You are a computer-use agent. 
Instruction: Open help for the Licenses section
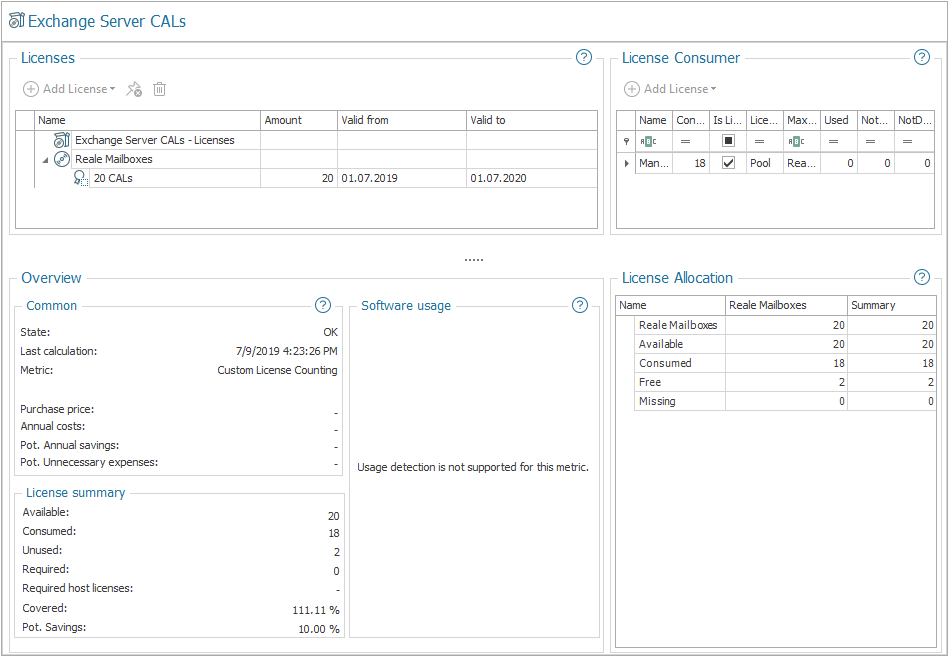(583, 58)
